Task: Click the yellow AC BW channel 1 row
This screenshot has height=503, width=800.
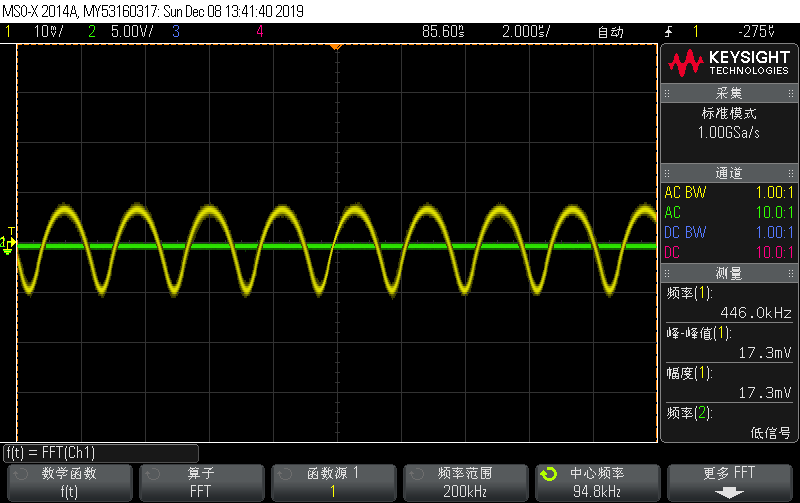Action: click(729, 193)
